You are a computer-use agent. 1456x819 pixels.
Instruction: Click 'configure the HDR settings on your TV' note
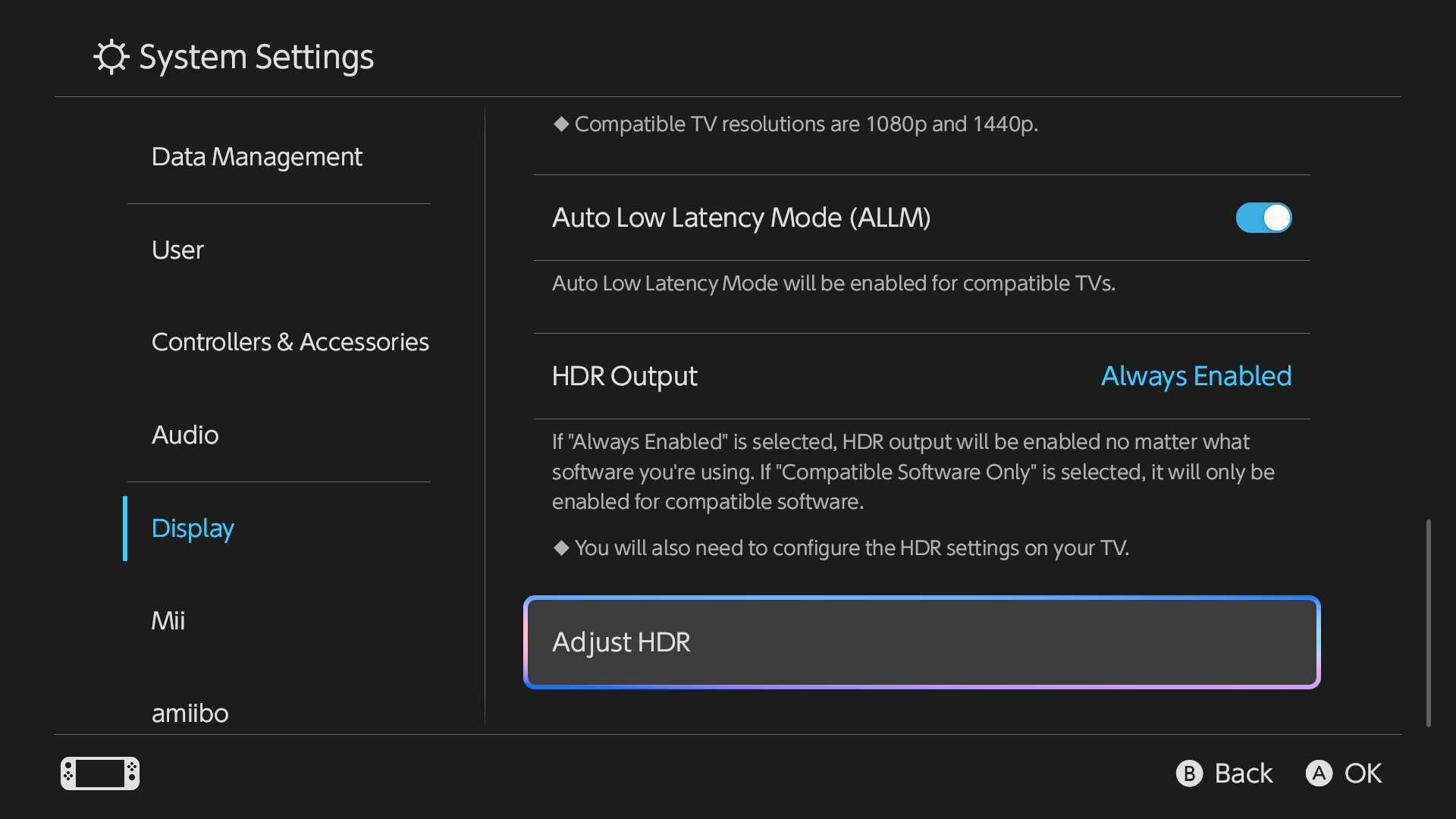tap(841, 548)
